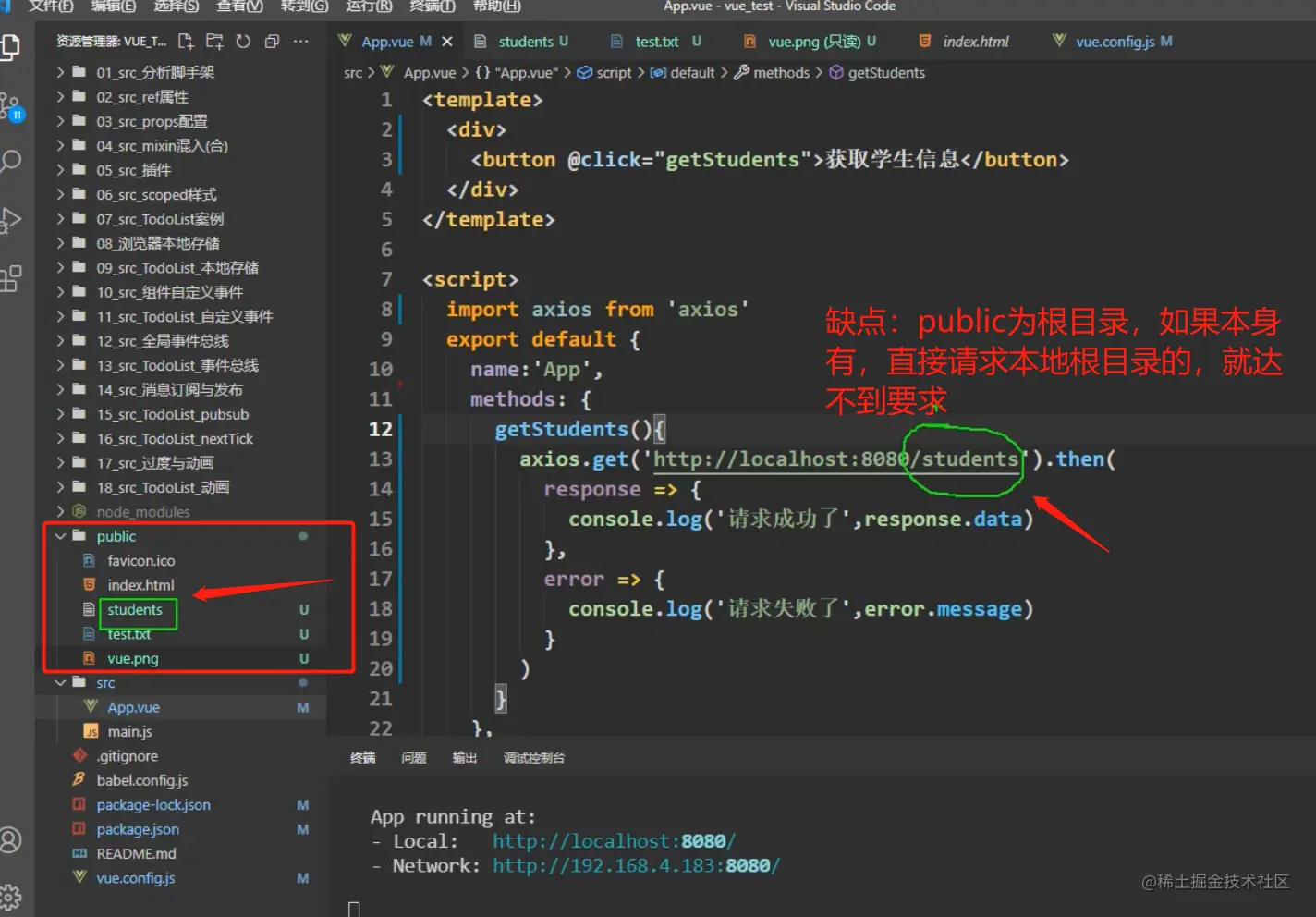Image resolution: width=1316 pixels, height=917 pixels.
Task: Open babel.config.js in explorer
Action: click(x=180, y=780)
